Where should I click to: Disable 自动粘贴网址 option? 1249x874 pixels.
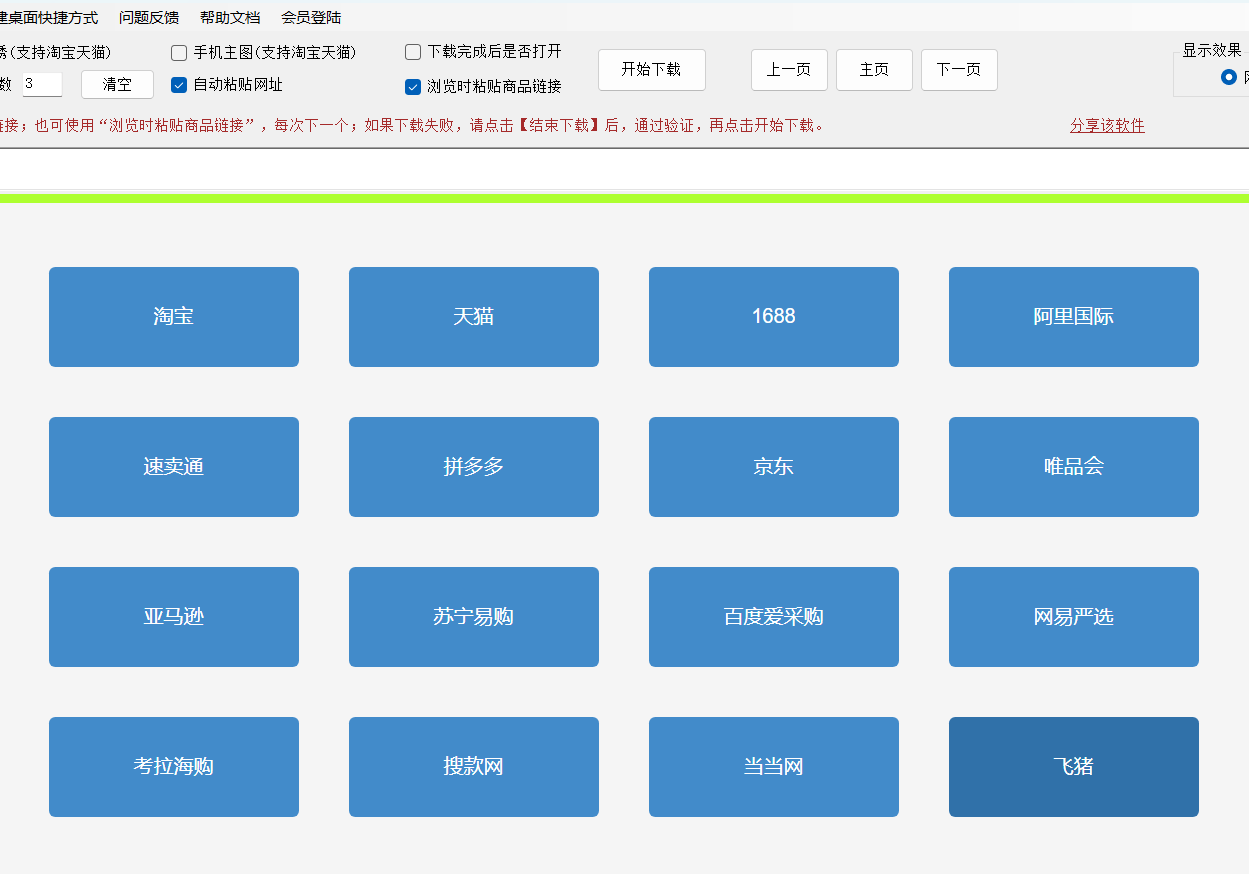[x=179, y=87]
